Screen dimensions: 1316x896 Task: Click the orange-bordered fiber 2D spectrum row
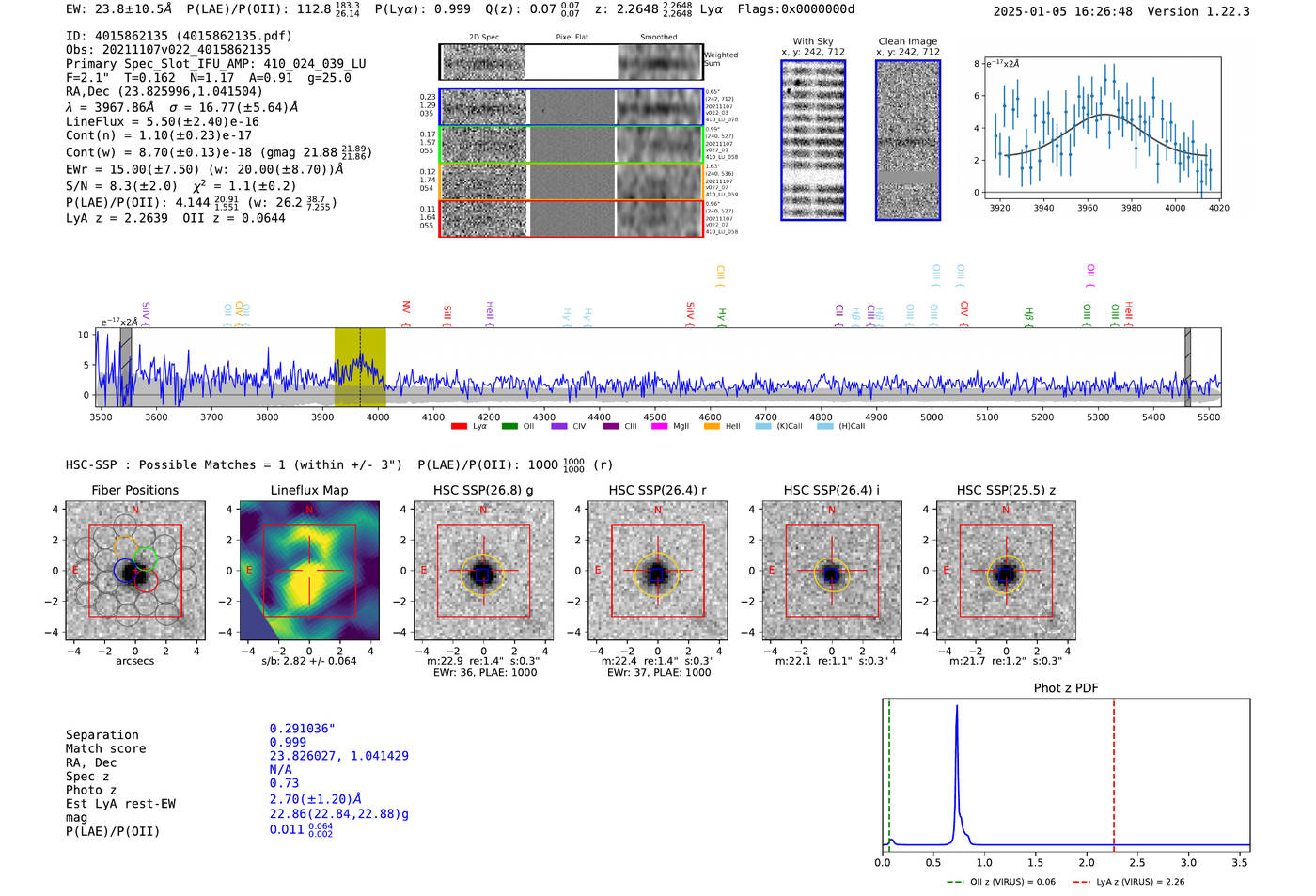coord(571,181)
